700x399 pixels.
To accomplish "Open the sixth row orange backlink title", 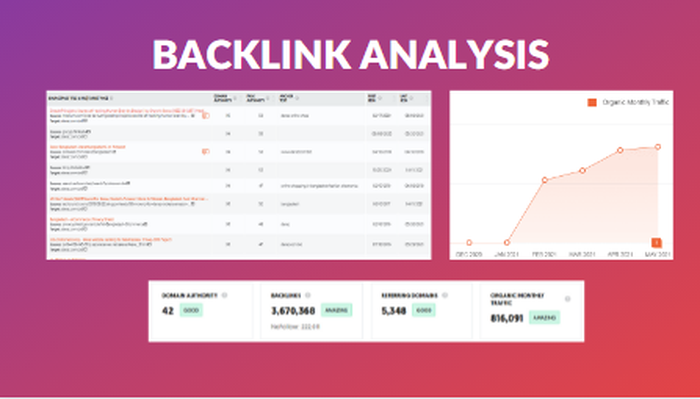I will [x=129, y=199].
